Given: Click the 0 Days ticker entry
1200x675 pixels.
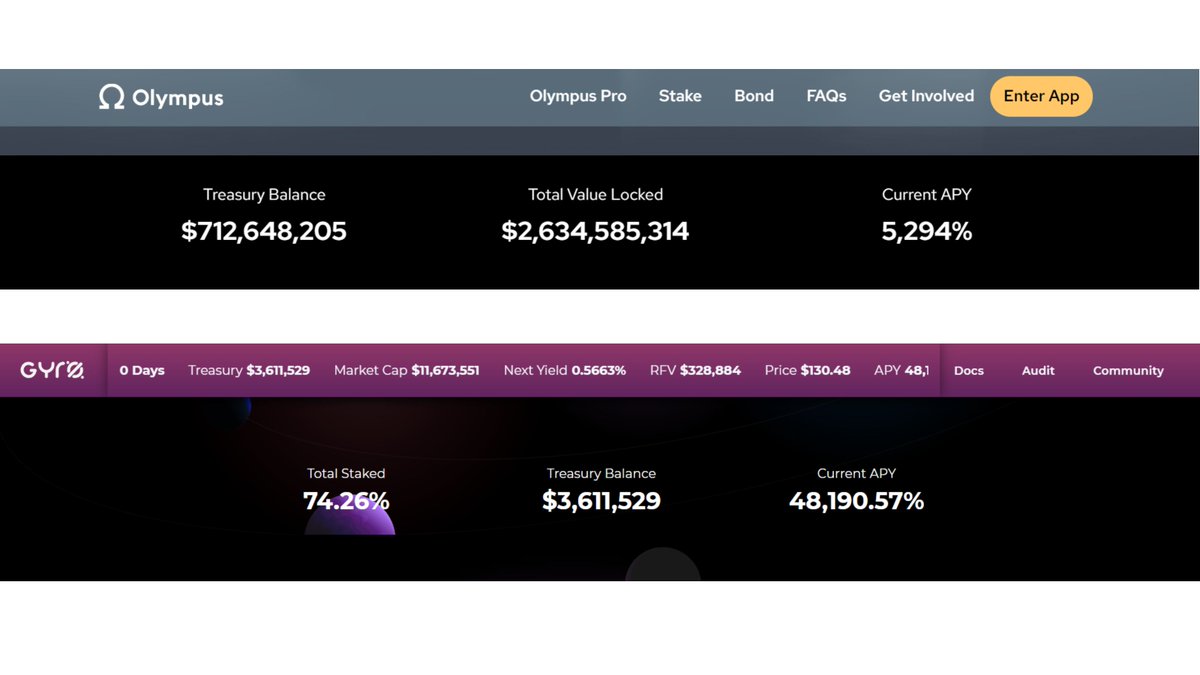Looking at the screenshot, I should click(x=142, y=371).
